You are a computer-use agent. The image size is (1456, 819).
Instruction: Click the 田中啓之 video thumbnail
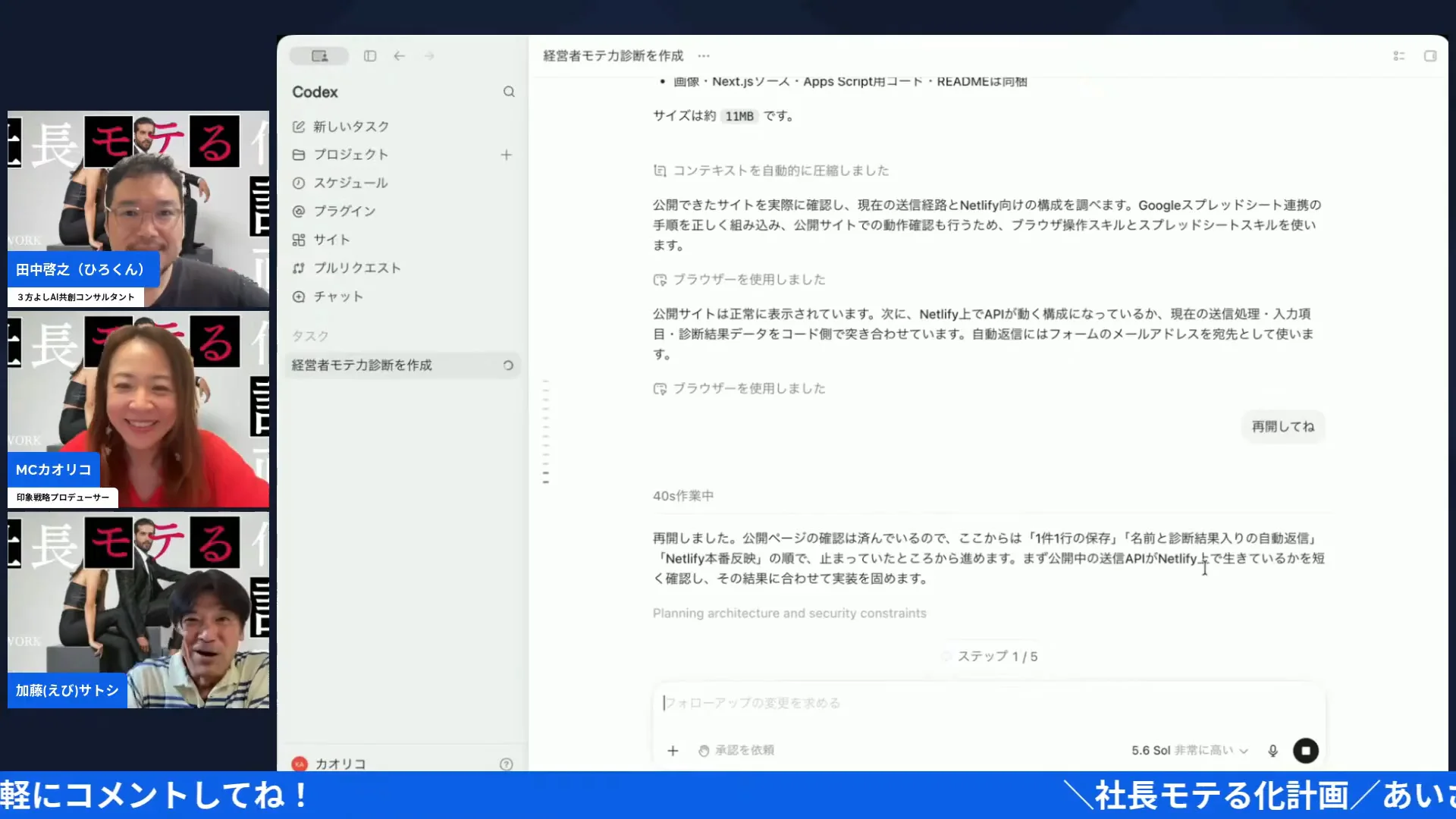[138, 209]
